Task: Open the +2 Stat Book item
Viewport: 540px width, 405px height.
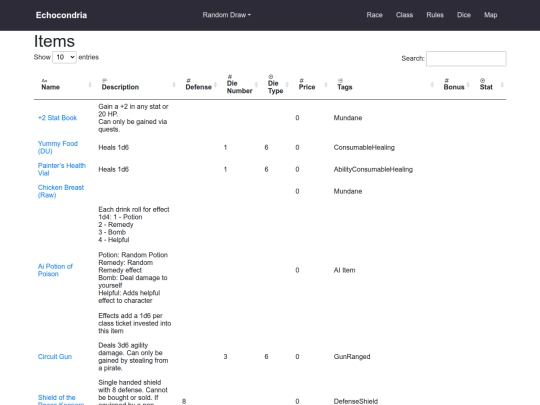Action: (x=58, y=118)
